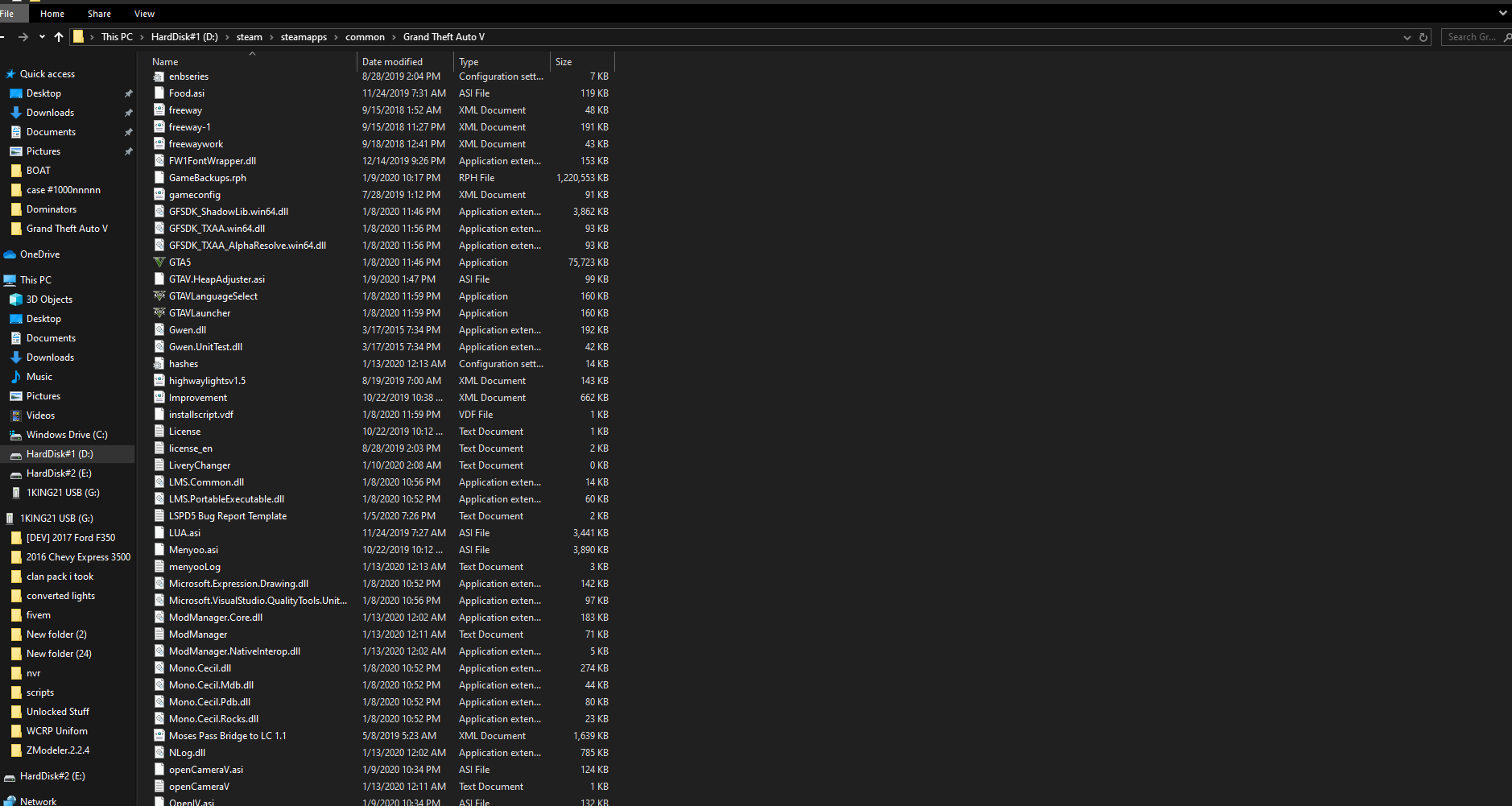Expand the chevron after HardDisk#1 (D:) in path
This screenshot has height=806, width=1512.
click(x=228, y=37)
